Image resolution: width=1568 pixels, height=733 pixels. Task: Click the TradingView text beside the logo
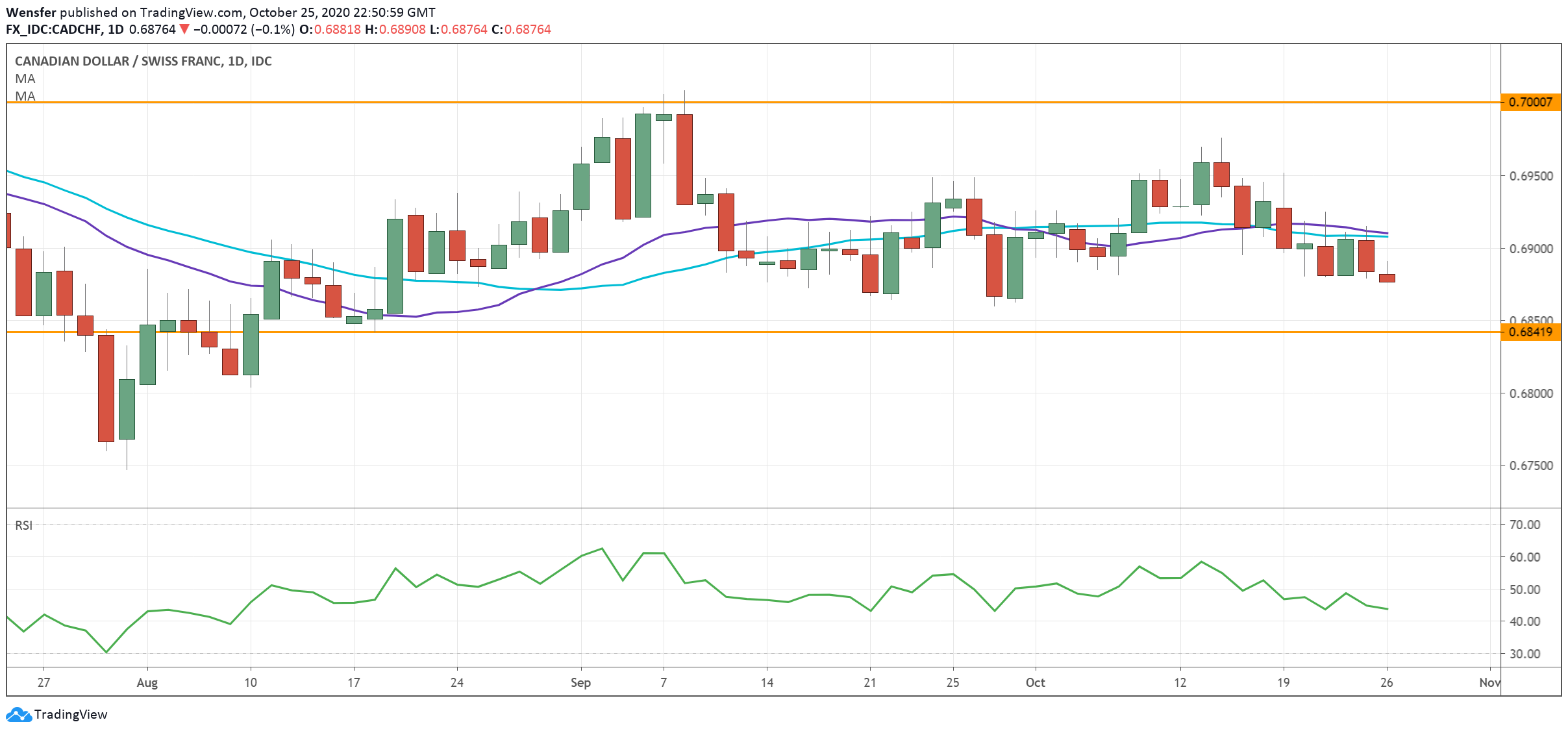(70, 715)
